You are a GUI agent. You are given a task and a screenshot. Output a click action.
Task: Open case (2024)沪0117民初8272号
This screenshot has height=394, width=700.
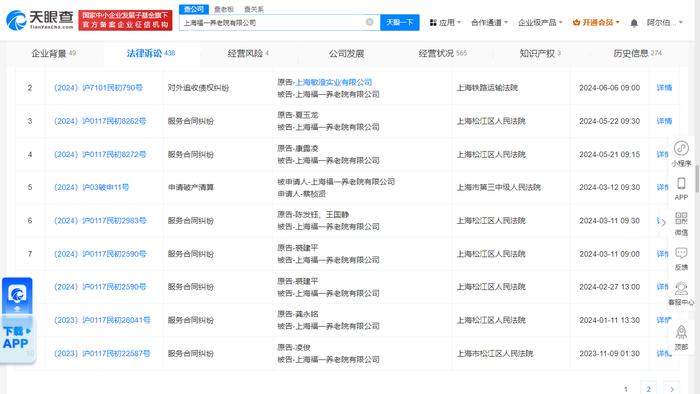[x=100, y=154]
